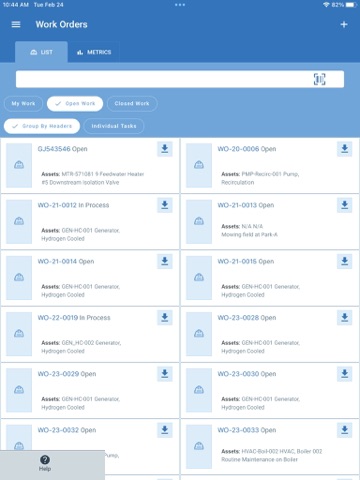Select 'Mowing field at Park-A' description text
The height and width of the screenshot is (480, 360).
point(249,235)
